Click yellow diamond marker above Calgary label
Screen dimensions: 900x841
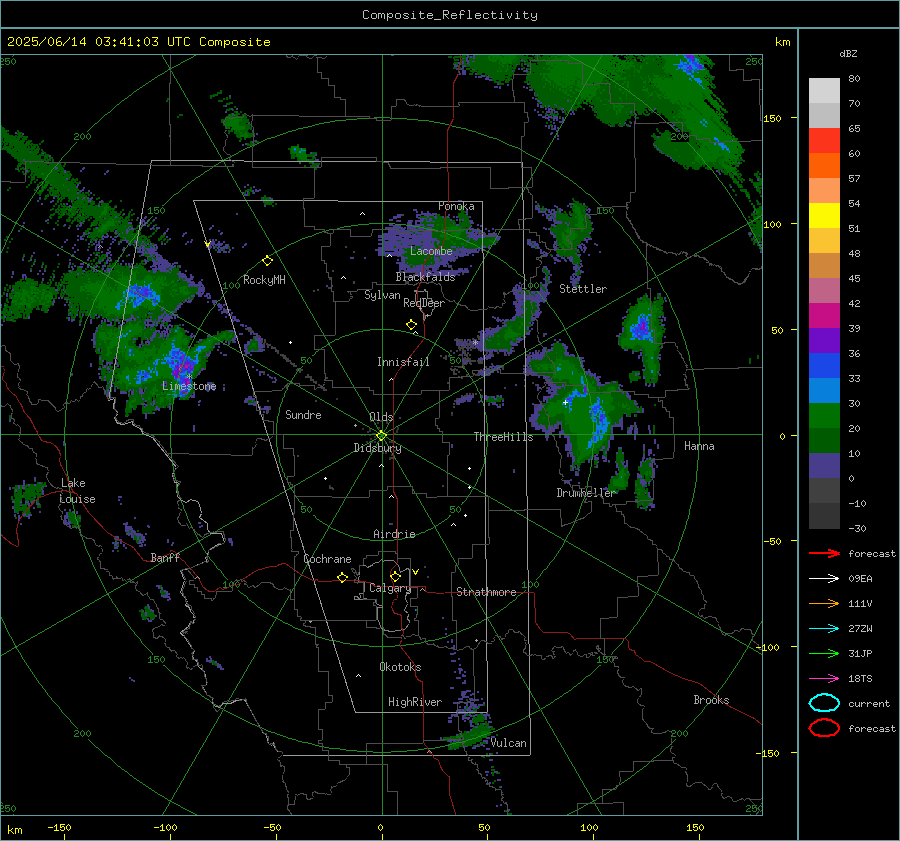(x=395, y=576)
